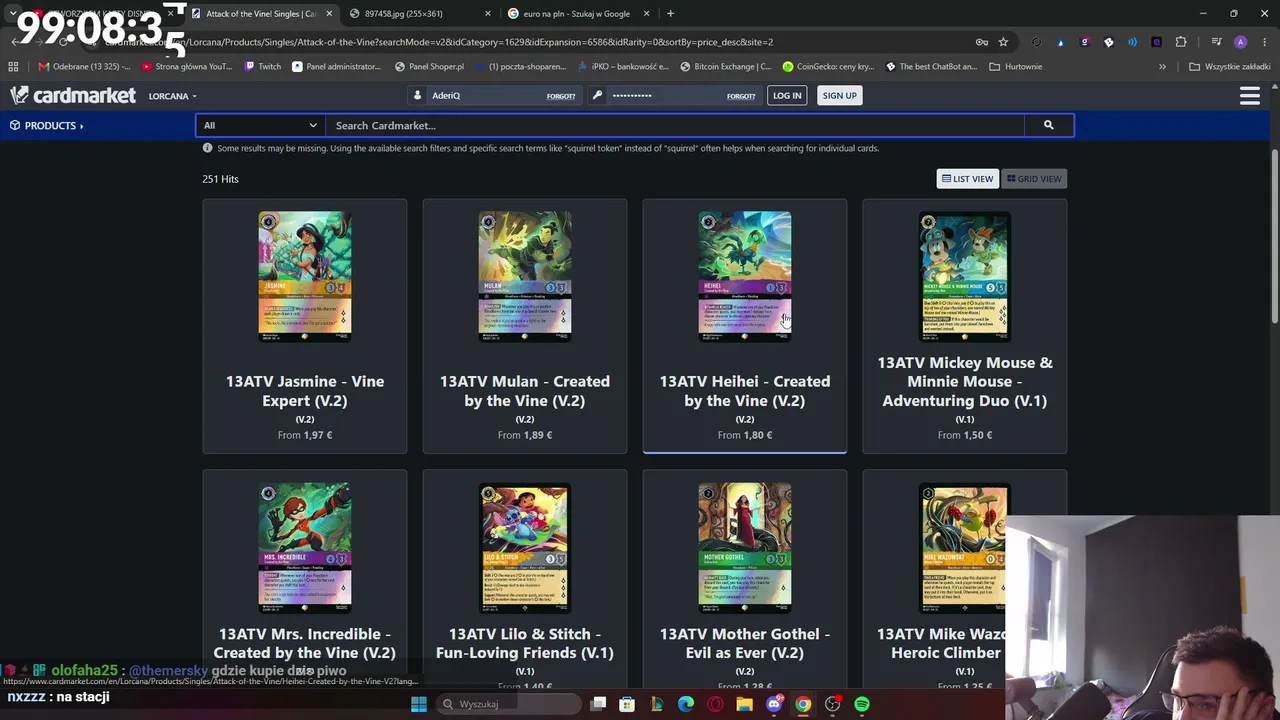This screenshot has height=720, width=1280.
Task: Switch to Grid View
Action: [1034, 179]
